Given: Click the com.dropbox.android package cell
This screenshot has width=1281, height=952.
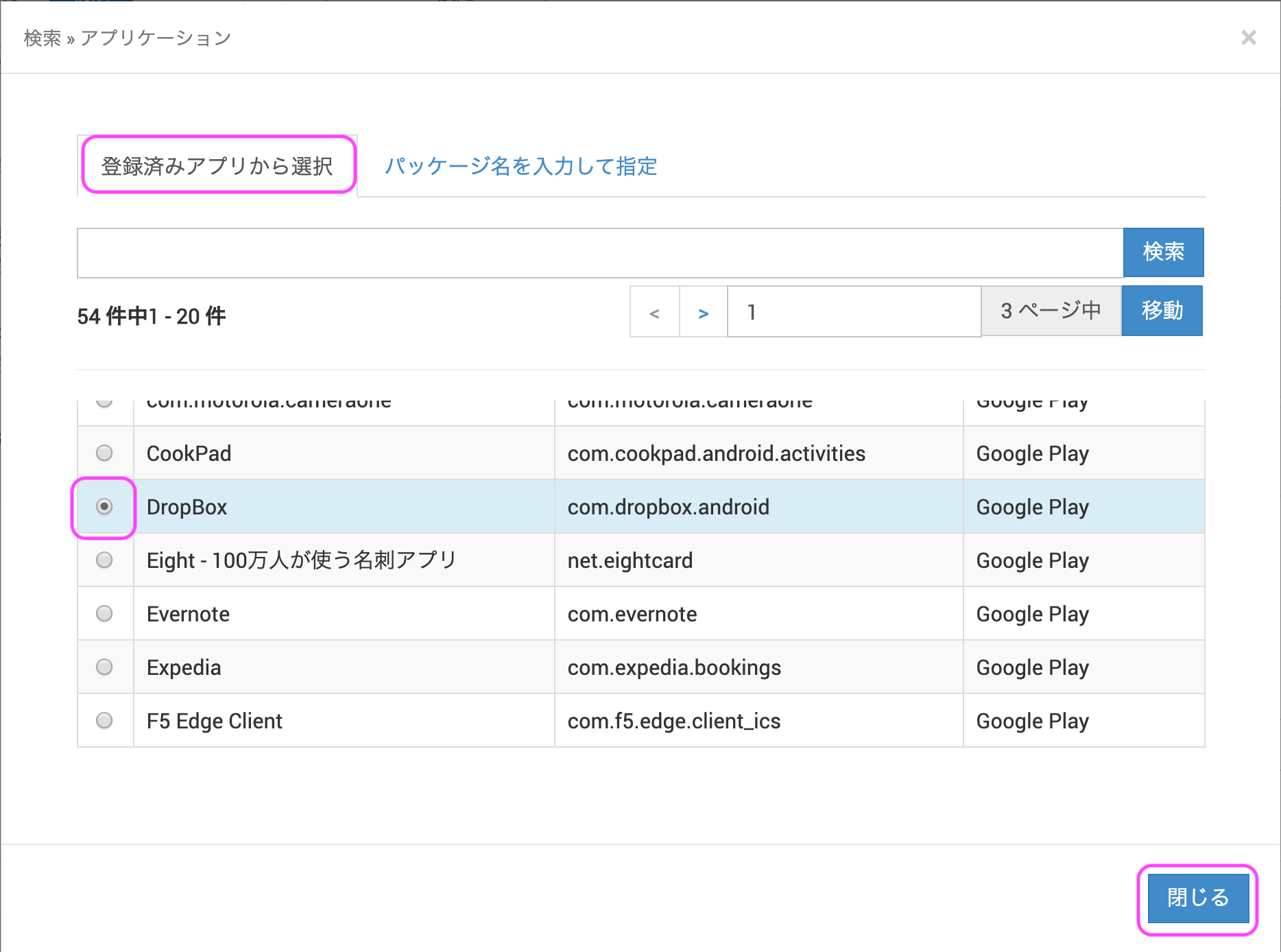Looking at the screenshot, I should coord(668,508).
